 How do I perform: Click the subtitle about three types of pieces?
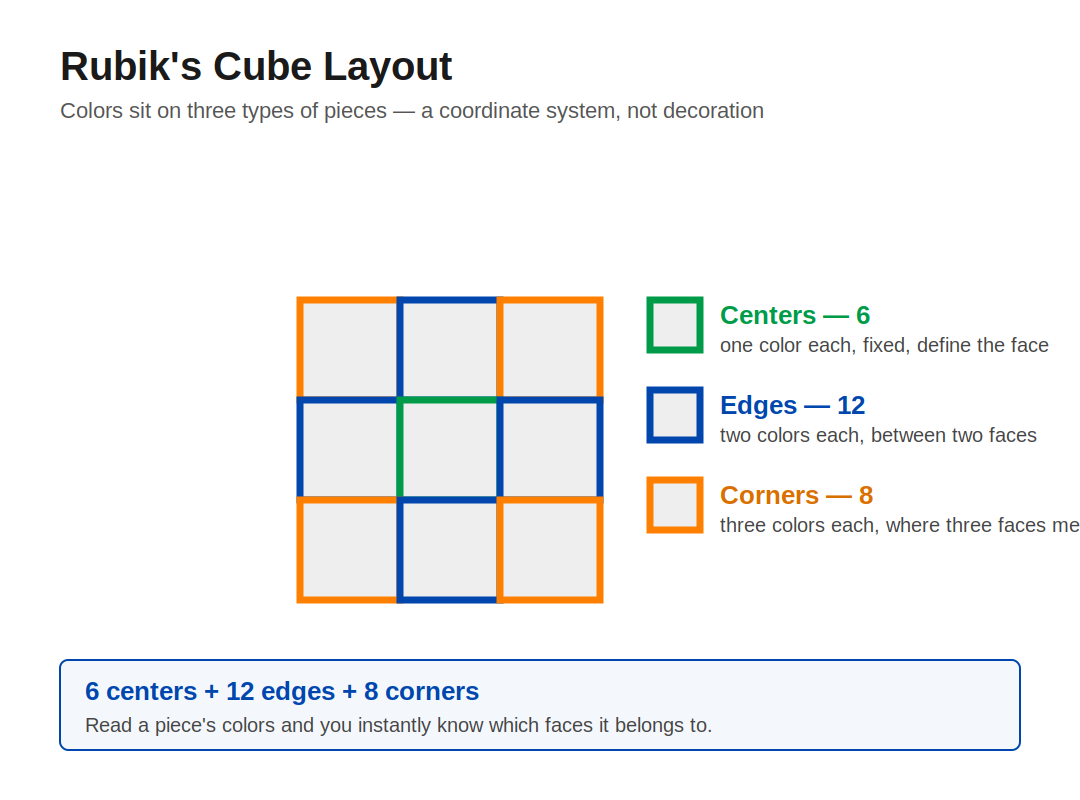(412, 111)
